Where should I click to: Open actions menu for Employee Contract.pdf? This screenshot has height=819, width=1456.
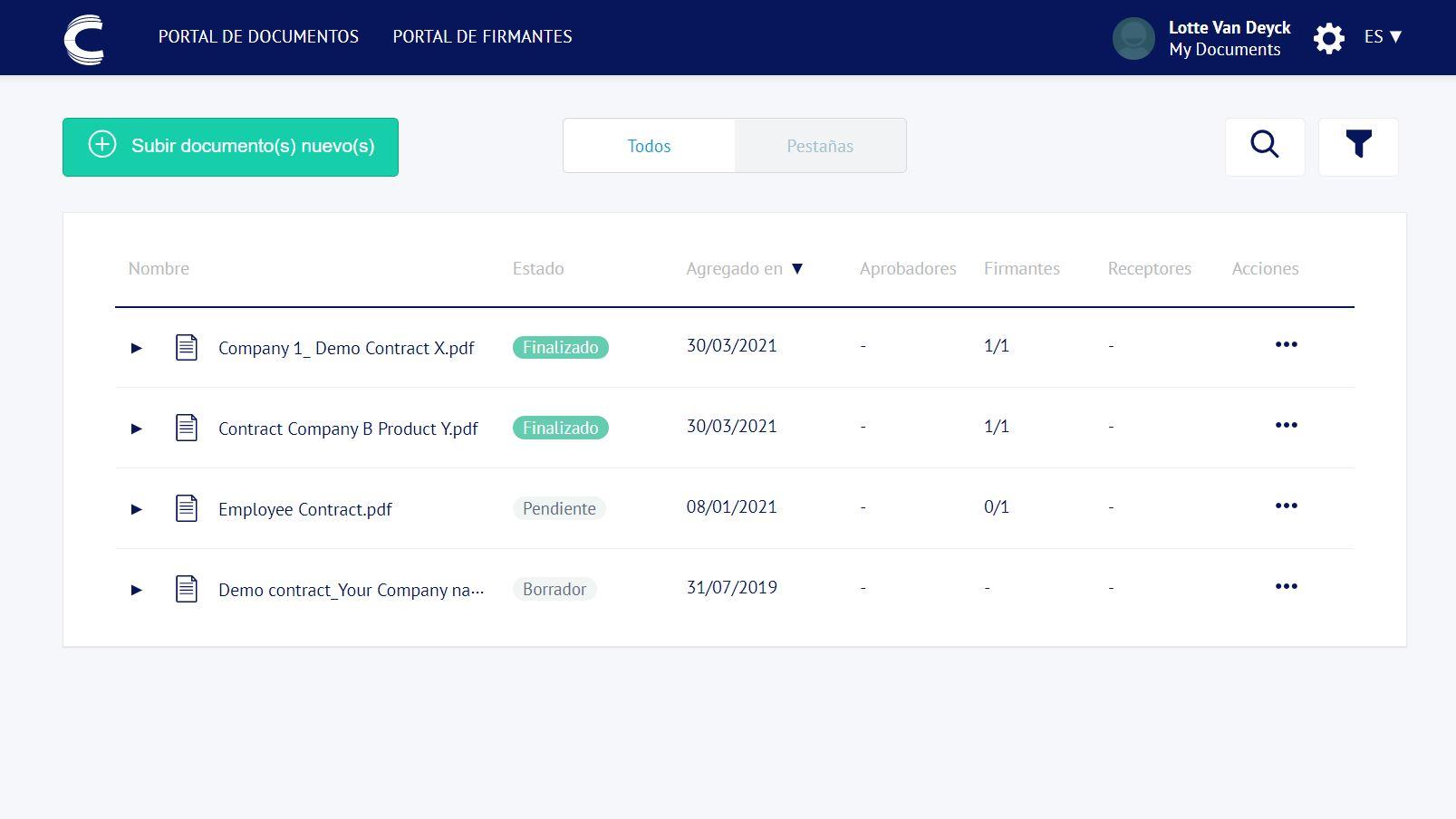pyautogui.click(x=1286, y=506)
